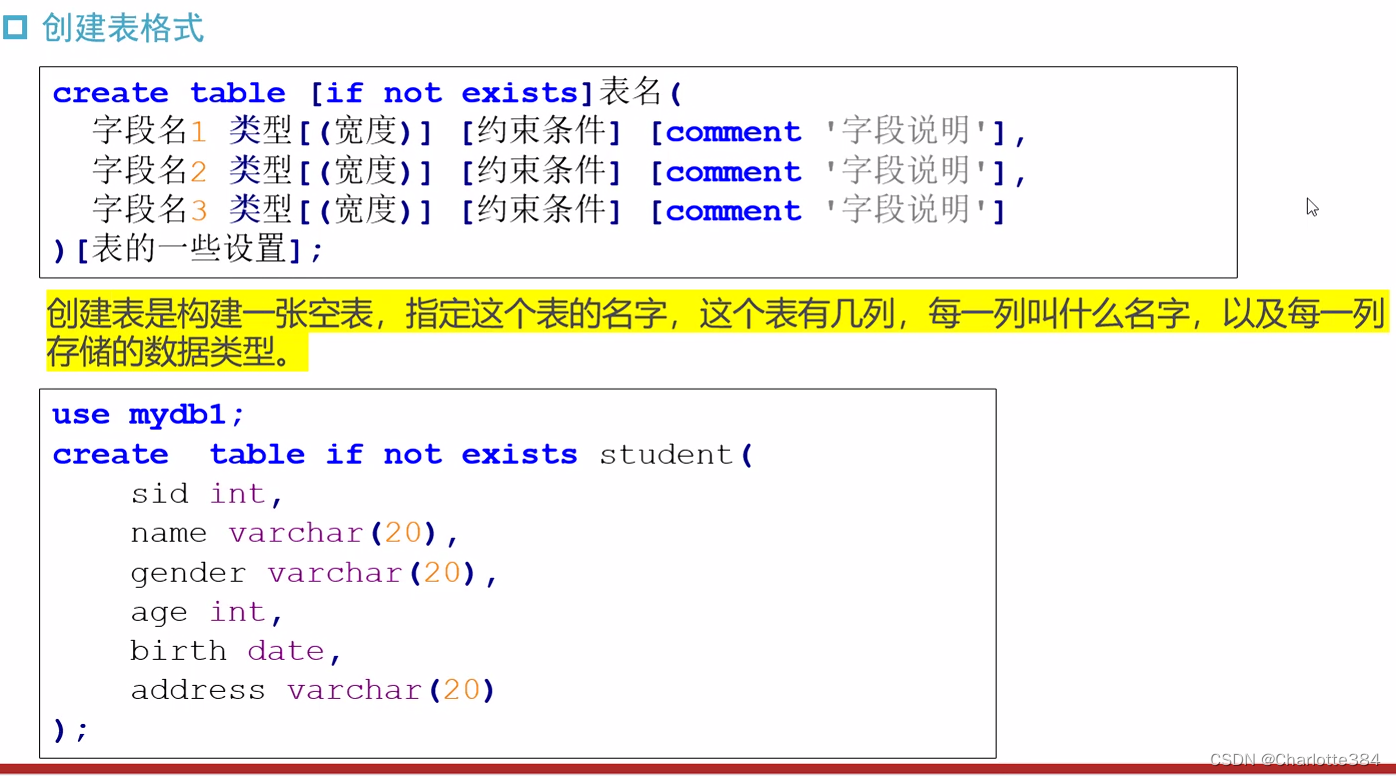The image size is (1396, 776).
Task: Select the varchar keyword on name line
Action: coord(296,533)
